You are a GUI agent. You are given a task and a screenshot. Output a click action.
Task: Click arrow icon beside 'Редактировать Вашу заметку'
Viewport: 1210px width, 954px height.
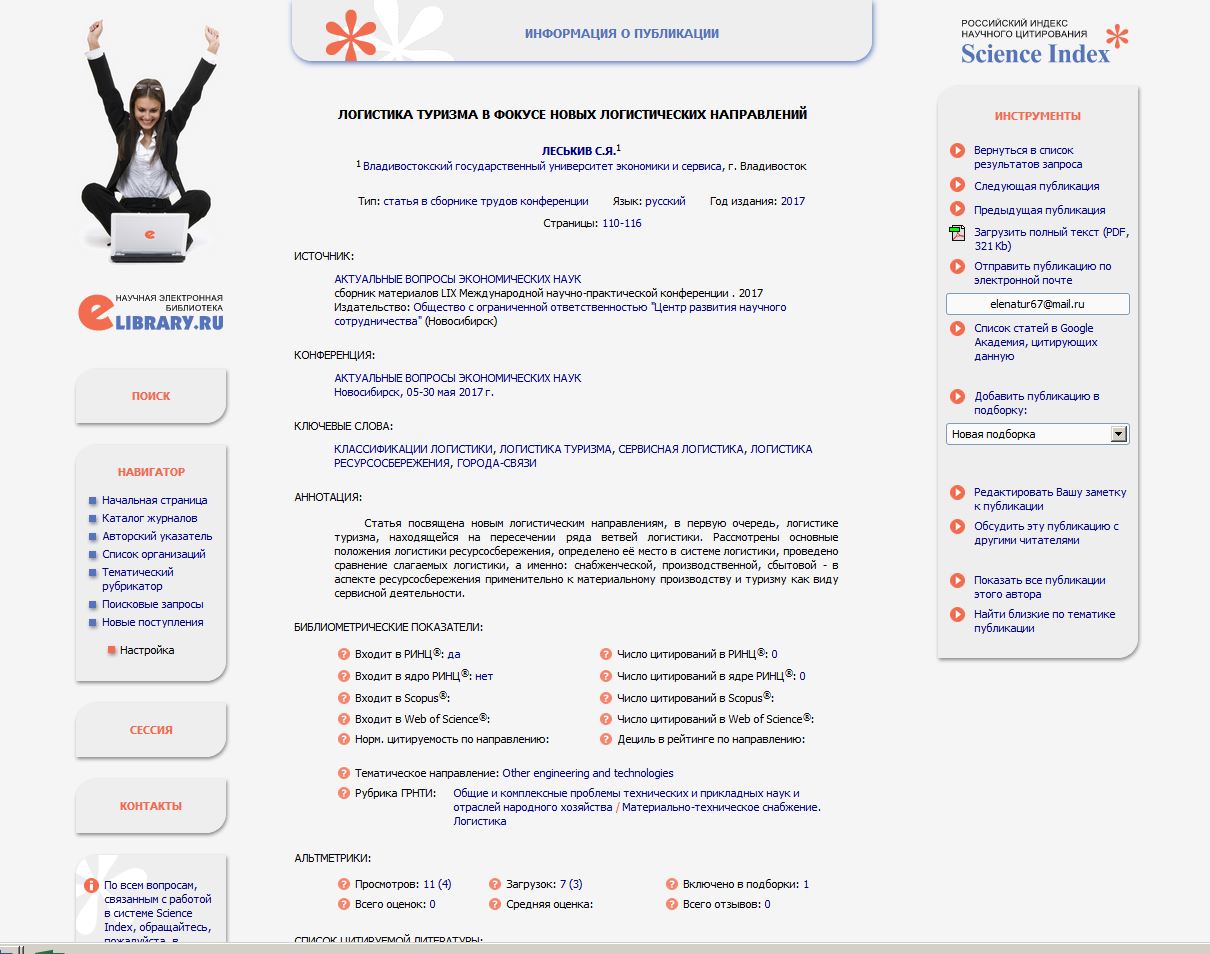[x=957, y=493]
